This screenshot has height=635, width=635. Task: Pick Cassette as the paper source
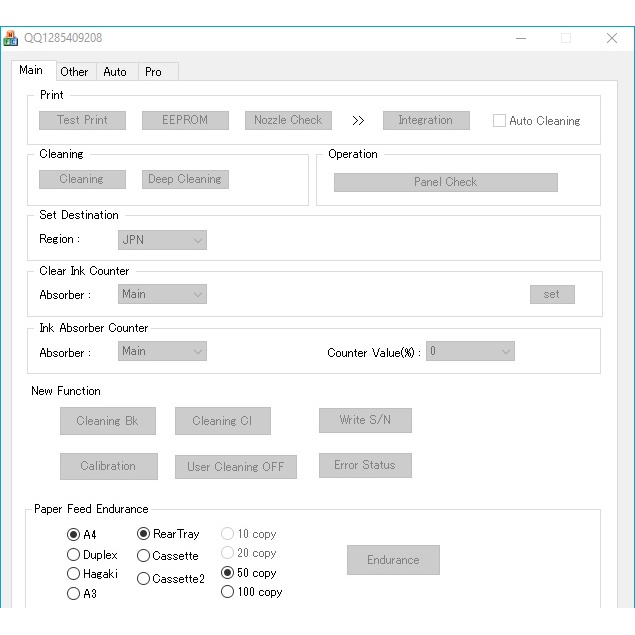[x=143, y=556]
